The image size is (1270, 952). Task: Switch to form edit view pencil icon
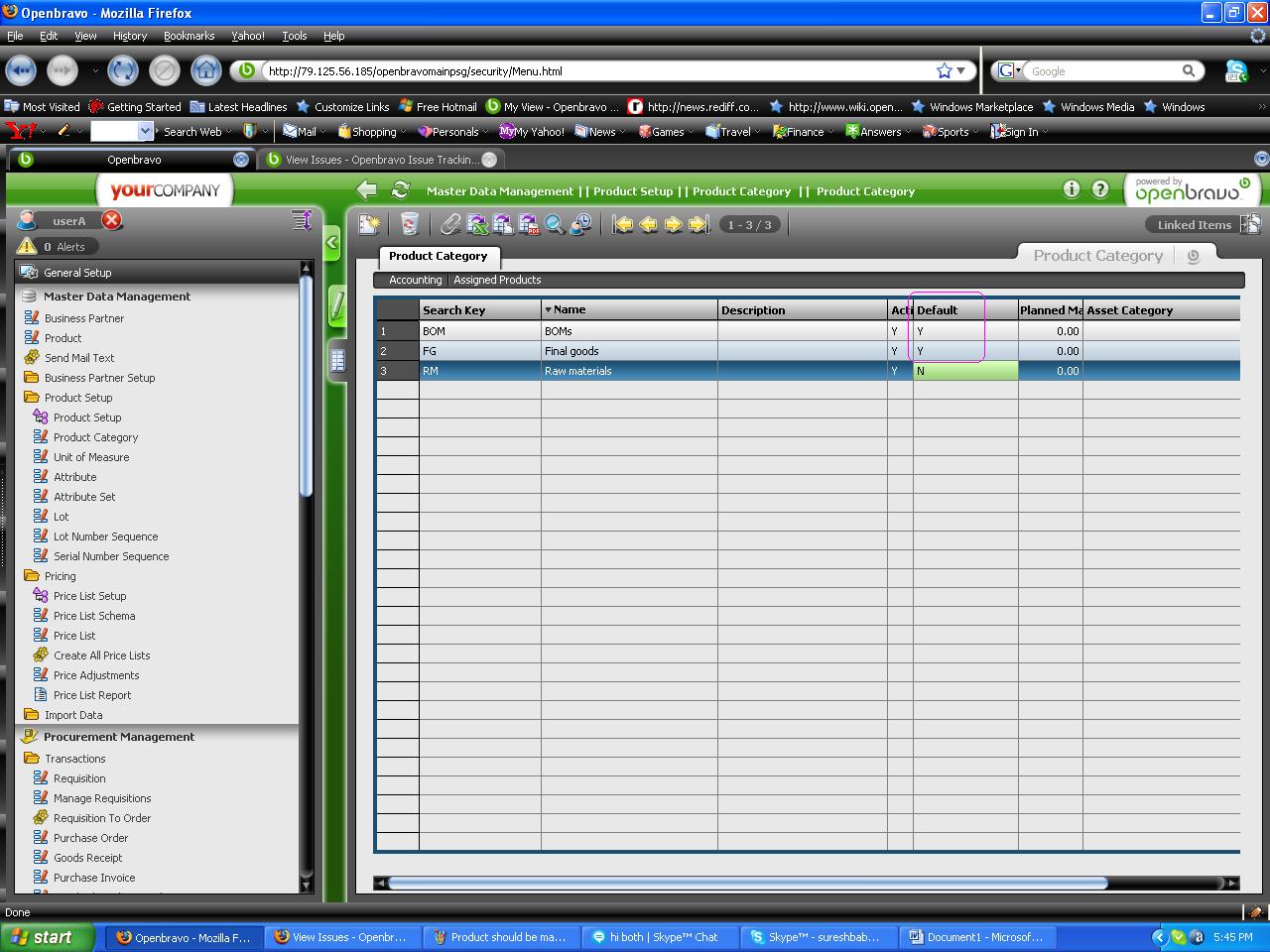click(337, 305)
